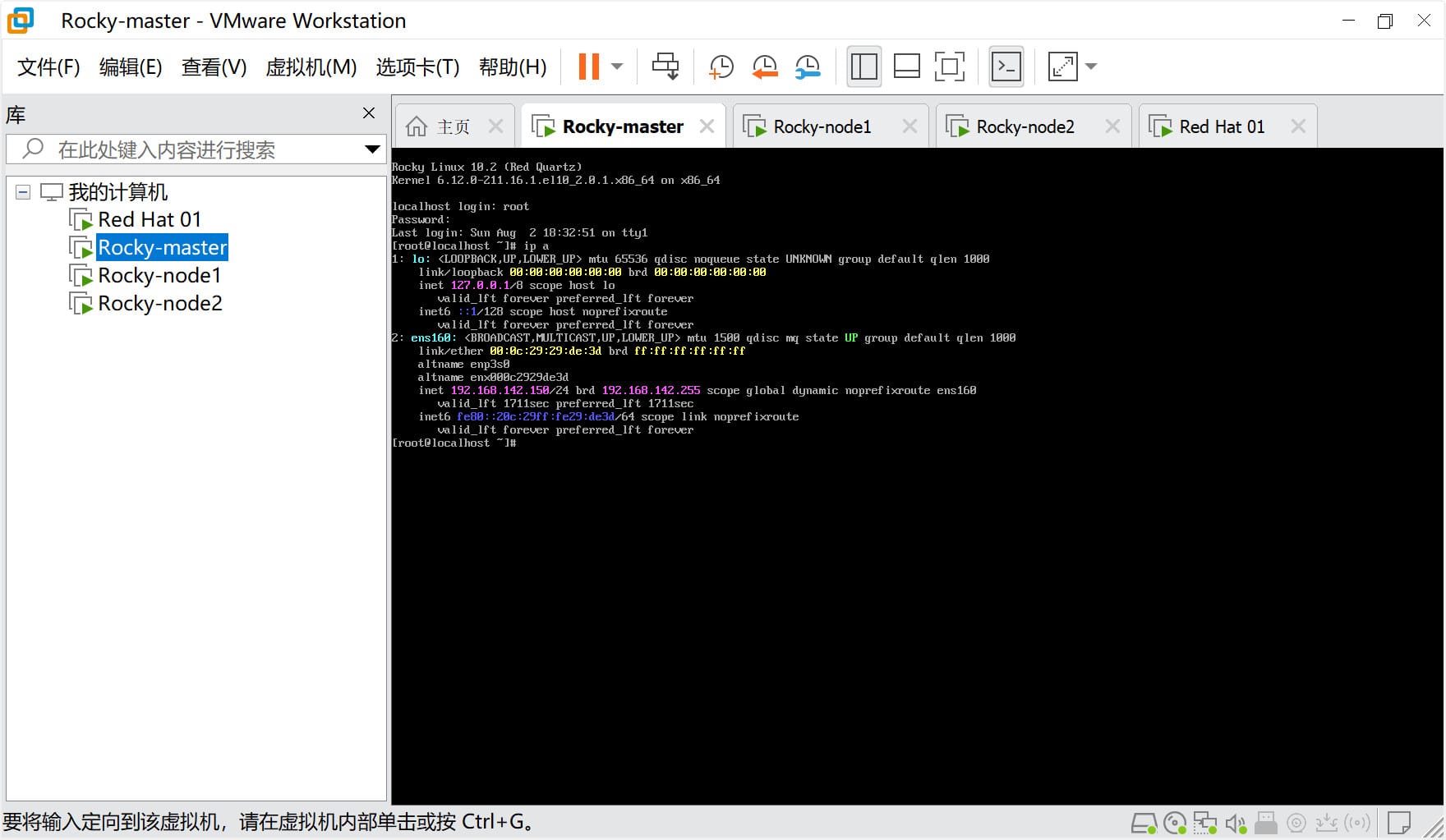Click the hard disk status icon
The width and height of the screenshot is (1446, 840).
click(1144, 823)
